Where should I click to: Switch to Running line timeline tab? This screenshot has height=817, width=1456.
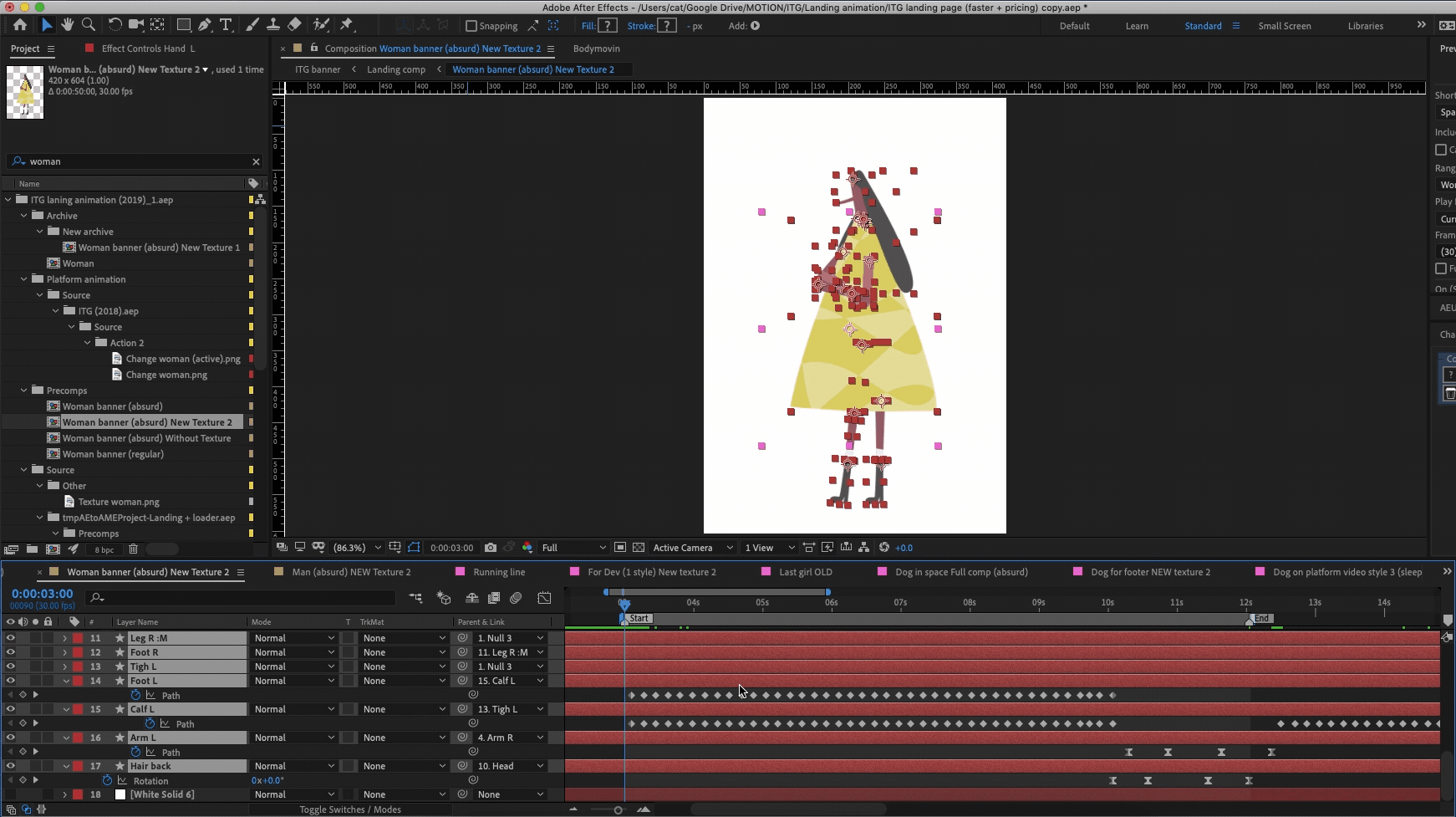(x=499, y=572)
